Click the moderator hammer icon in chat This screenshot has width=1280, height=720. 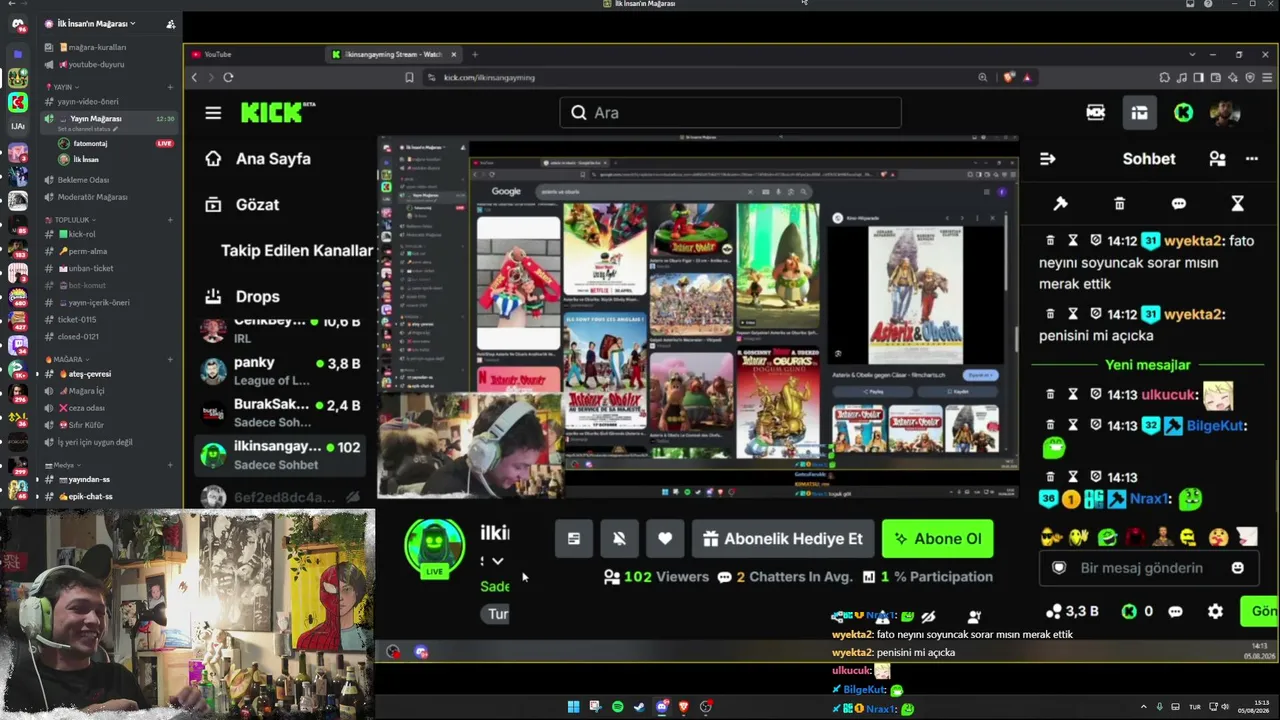point(1060,204)
